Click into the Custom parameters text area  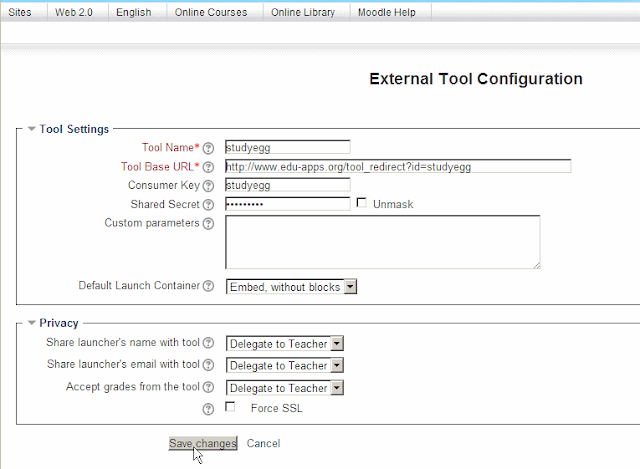click(x=383, y=242)
